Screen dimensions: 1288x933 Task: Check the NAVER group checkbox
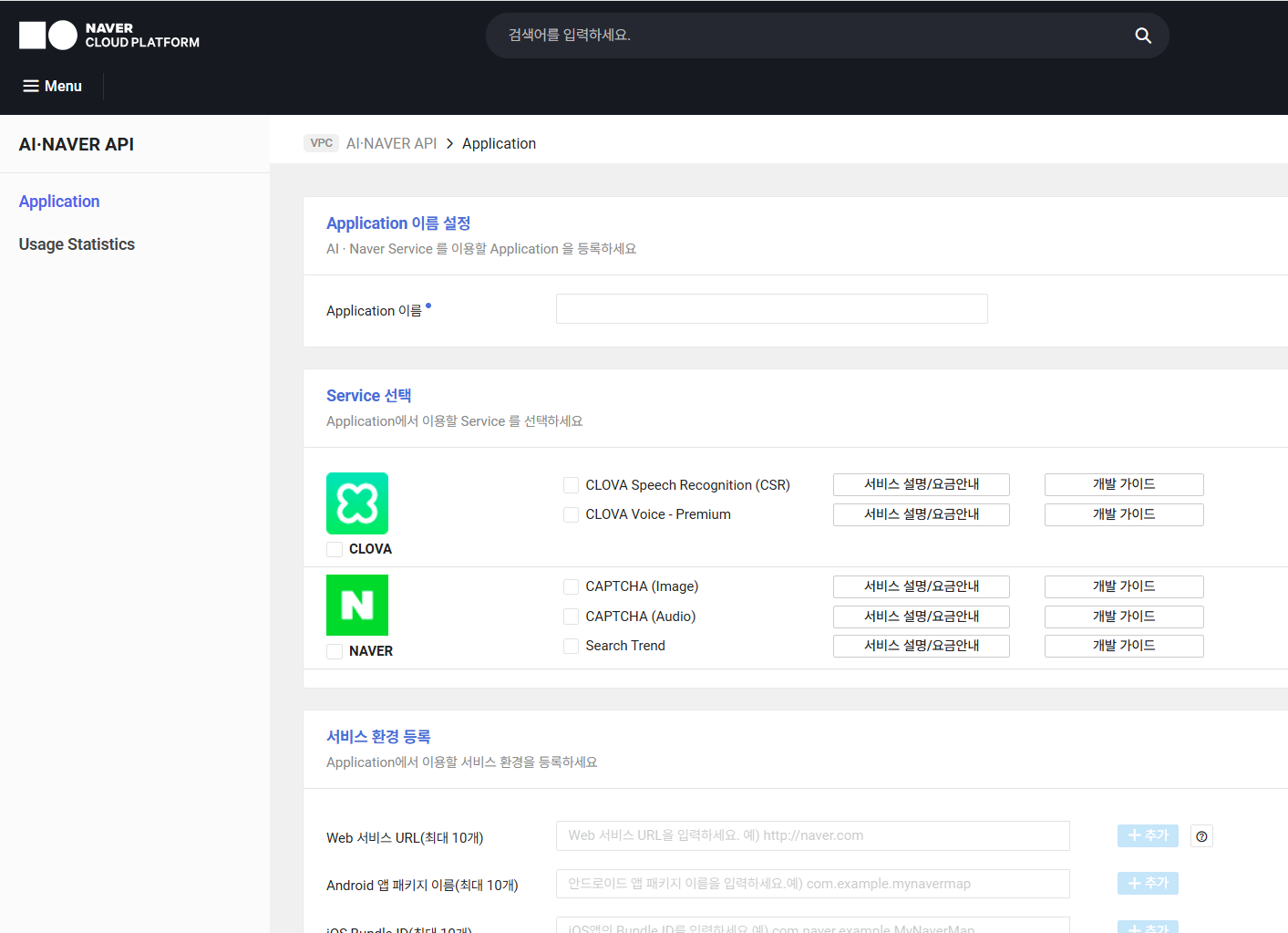[x=335, y=651]
